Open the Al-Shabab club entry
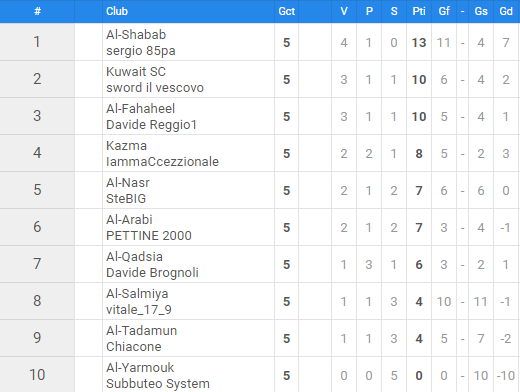520x392 pixels. (136, 35)
